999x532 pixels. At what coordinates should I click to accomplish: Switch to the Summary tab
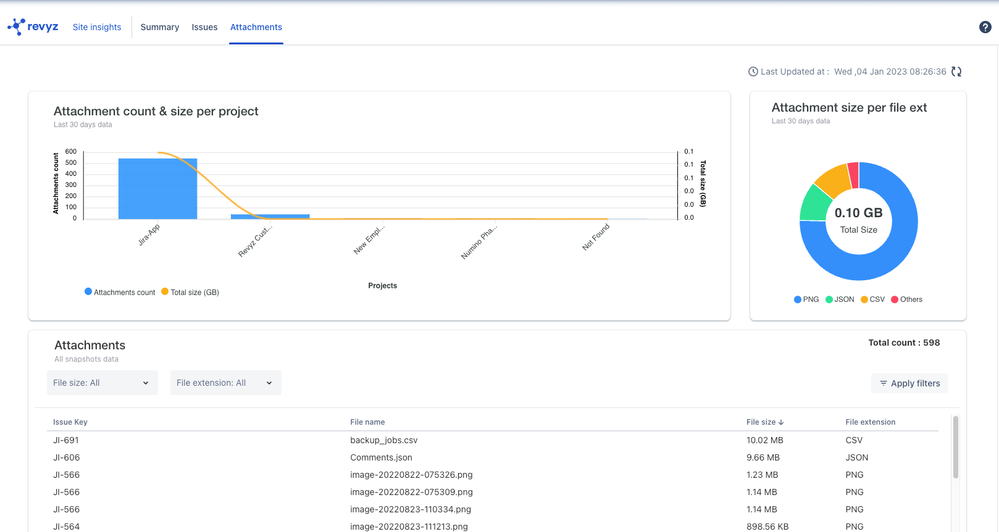click(159, 27)
